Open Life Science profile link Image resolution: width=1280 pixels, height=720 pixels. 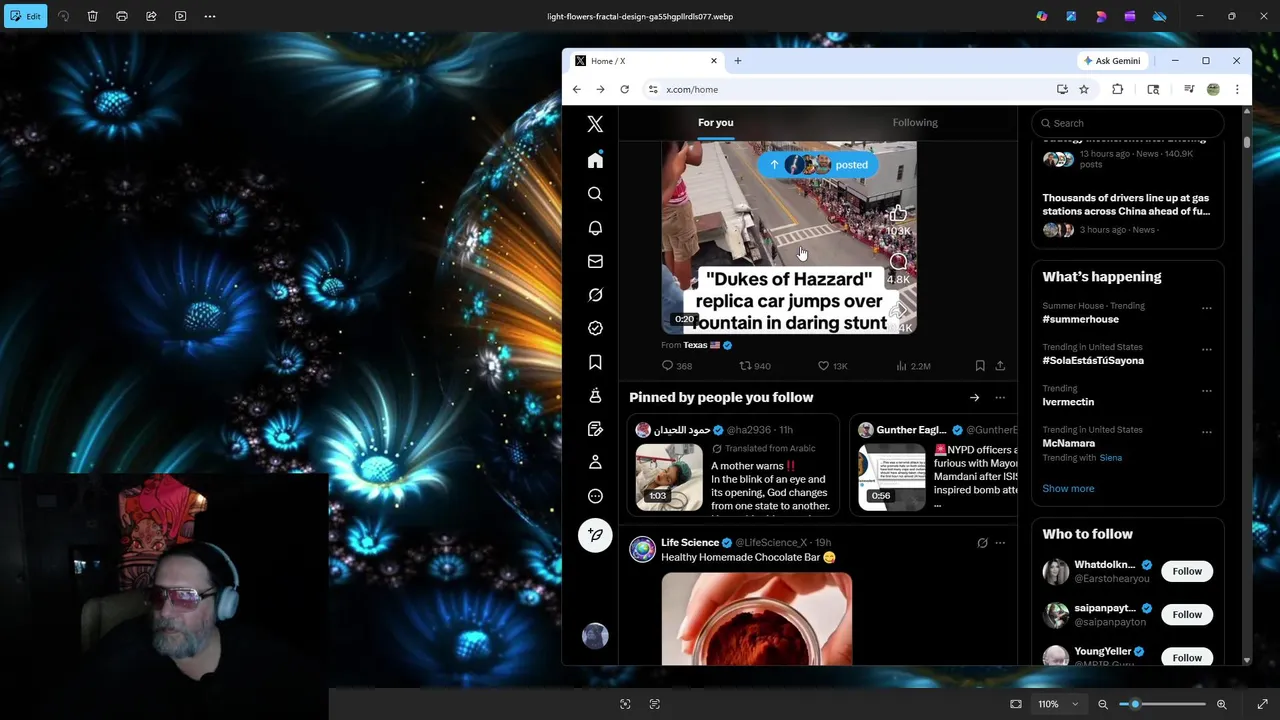point(690,543)
